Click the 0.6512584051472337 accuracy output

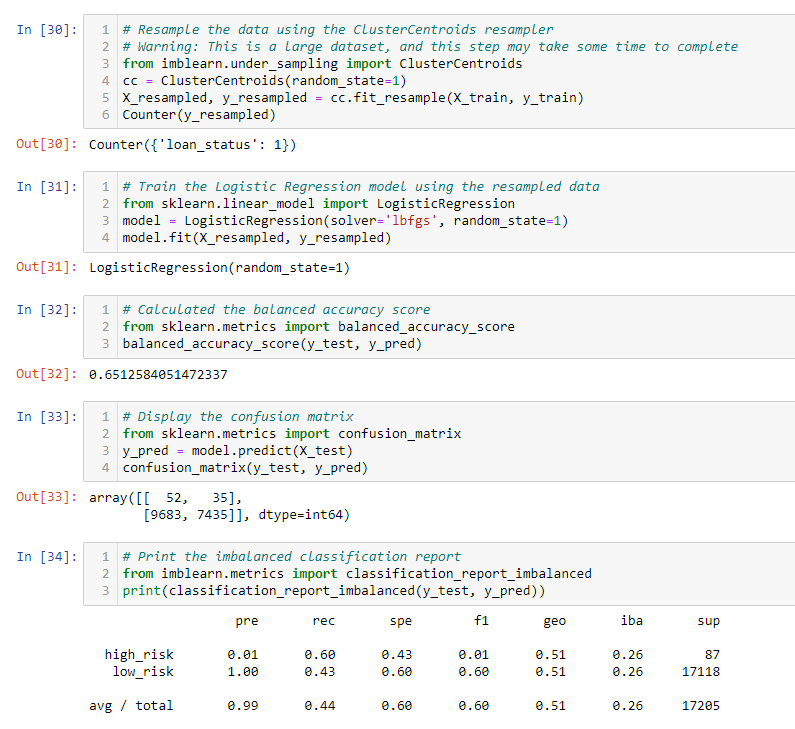coord(158,375)
